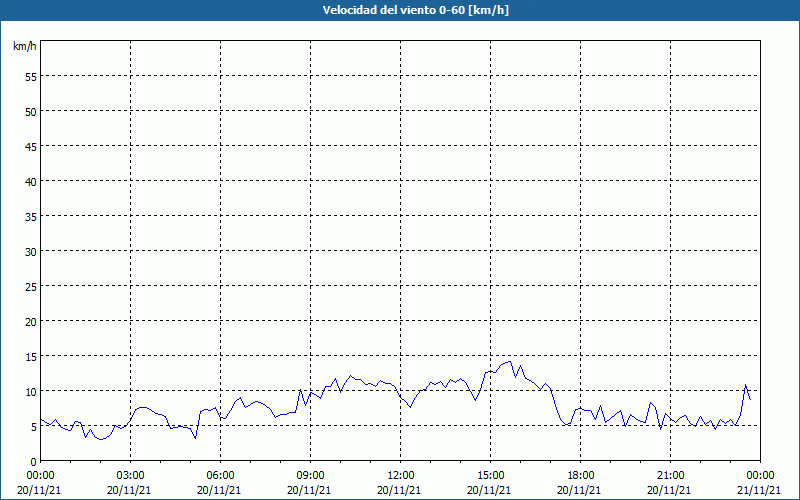Click the wind speed spike just before midnight
Image resolution: width=800 pixels, height=500 pixels.
click(745, 385)
